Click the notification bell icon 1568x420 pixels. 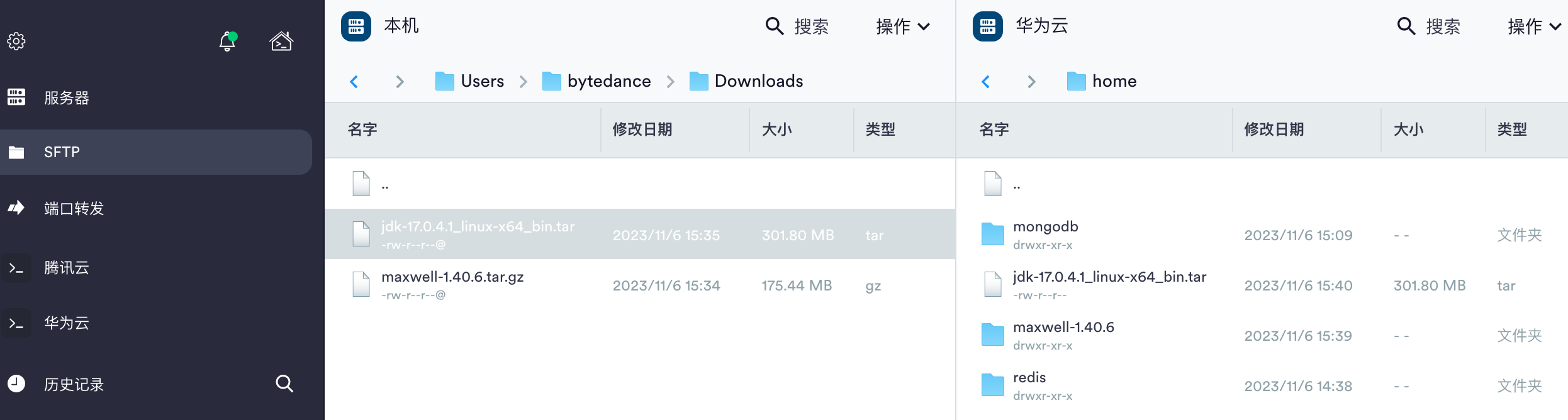pyautogui.click(x=227, y=41)
